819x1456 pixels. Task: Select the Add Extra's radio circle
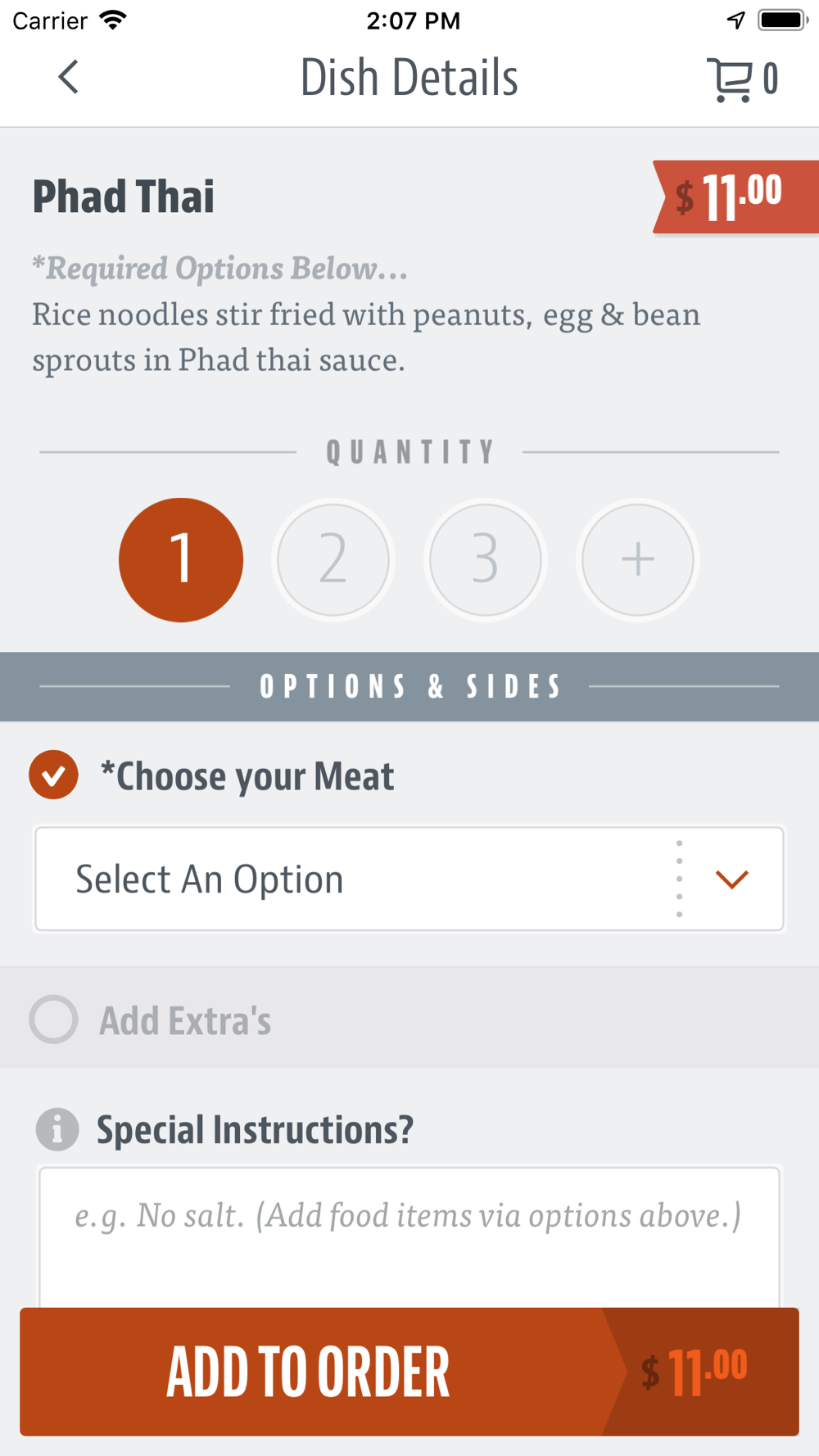[x=54, y=1020]
